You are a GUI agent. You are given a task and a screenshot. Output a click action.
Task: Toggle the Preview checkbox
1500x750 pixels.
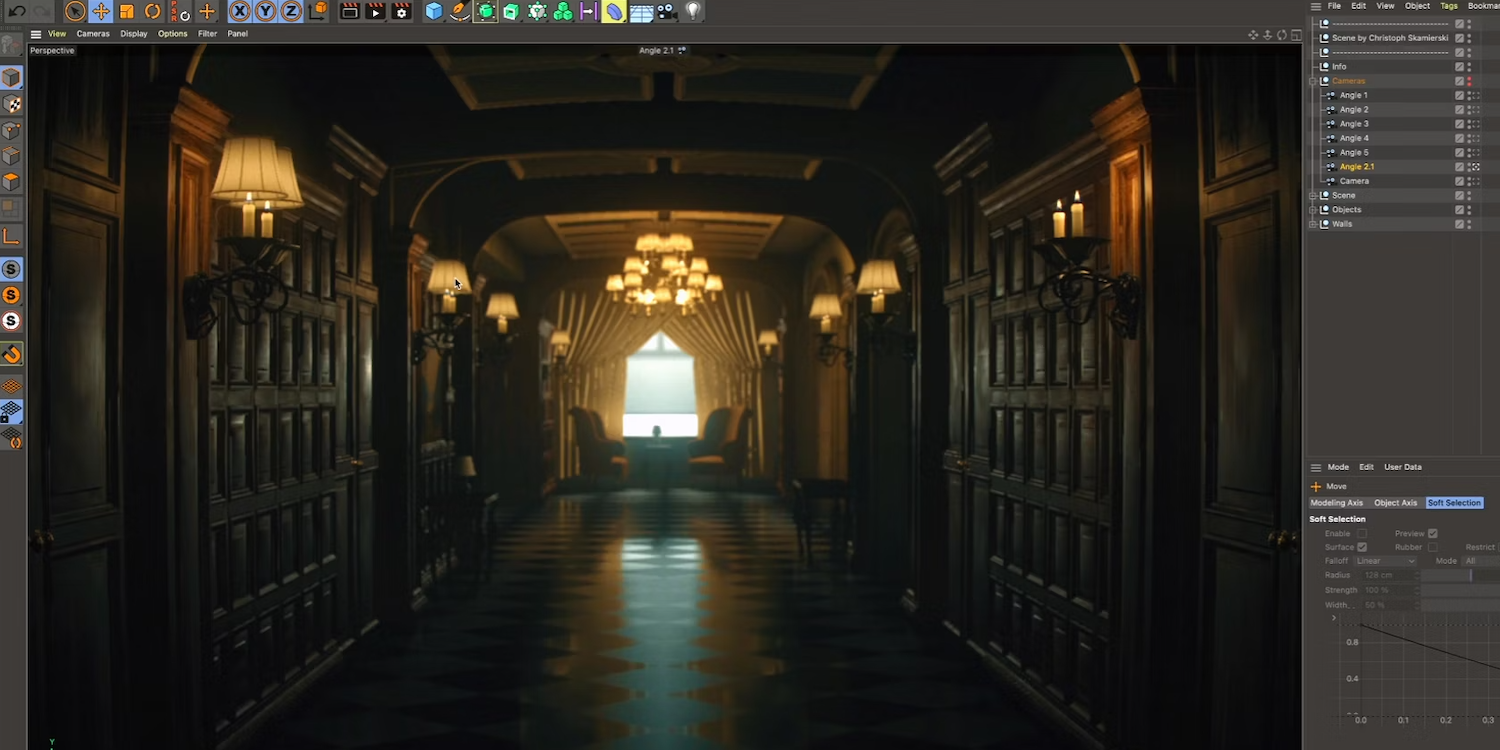[1433, 534]
